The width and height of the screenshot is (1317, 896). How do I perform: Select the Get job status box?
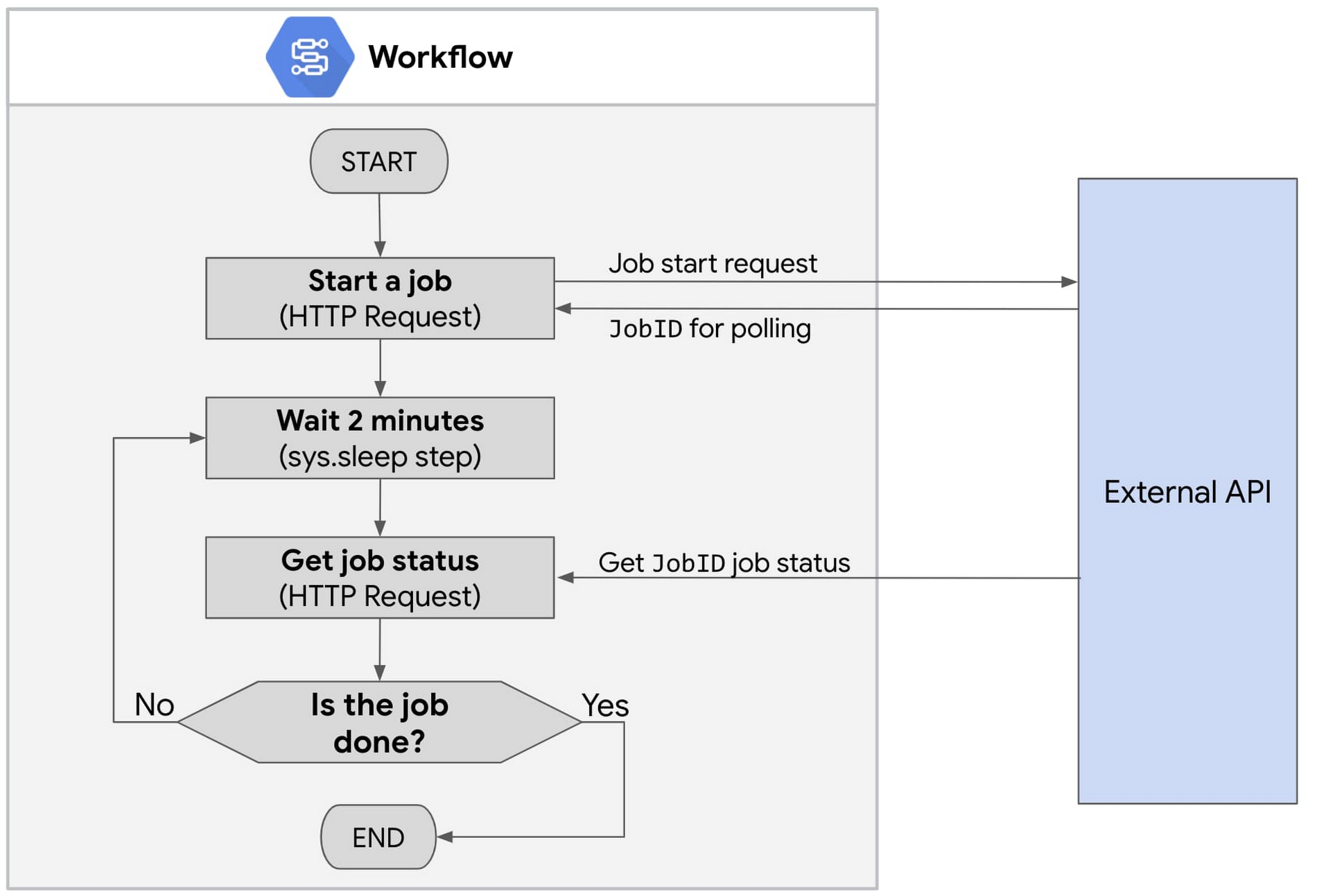click(380, 577)
